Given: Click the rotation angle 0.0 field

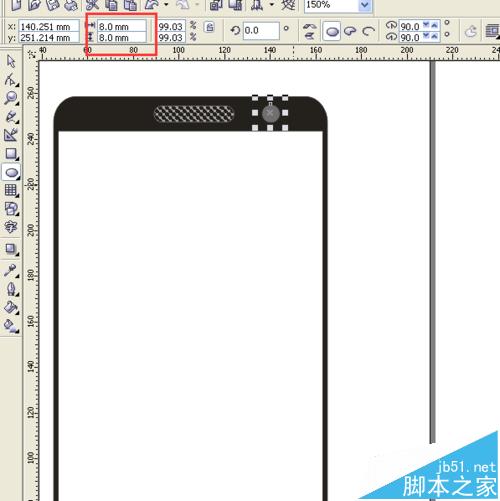Looking at the screenshot, I should 261,31.
